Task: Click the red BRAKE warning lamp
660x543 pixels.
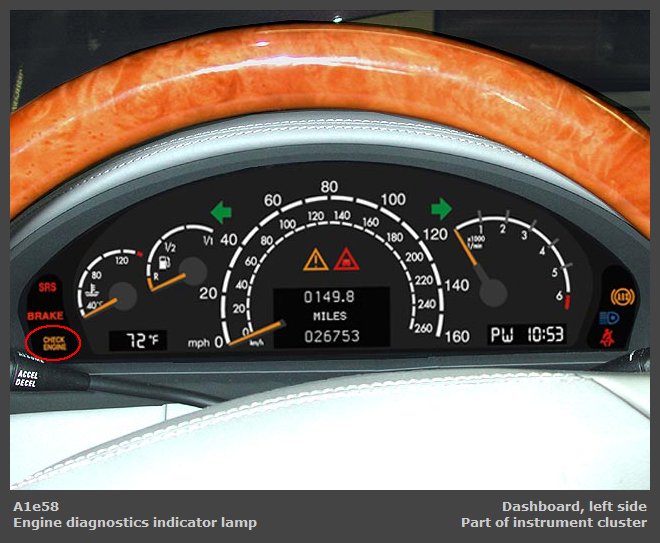Action: point(46,316)
